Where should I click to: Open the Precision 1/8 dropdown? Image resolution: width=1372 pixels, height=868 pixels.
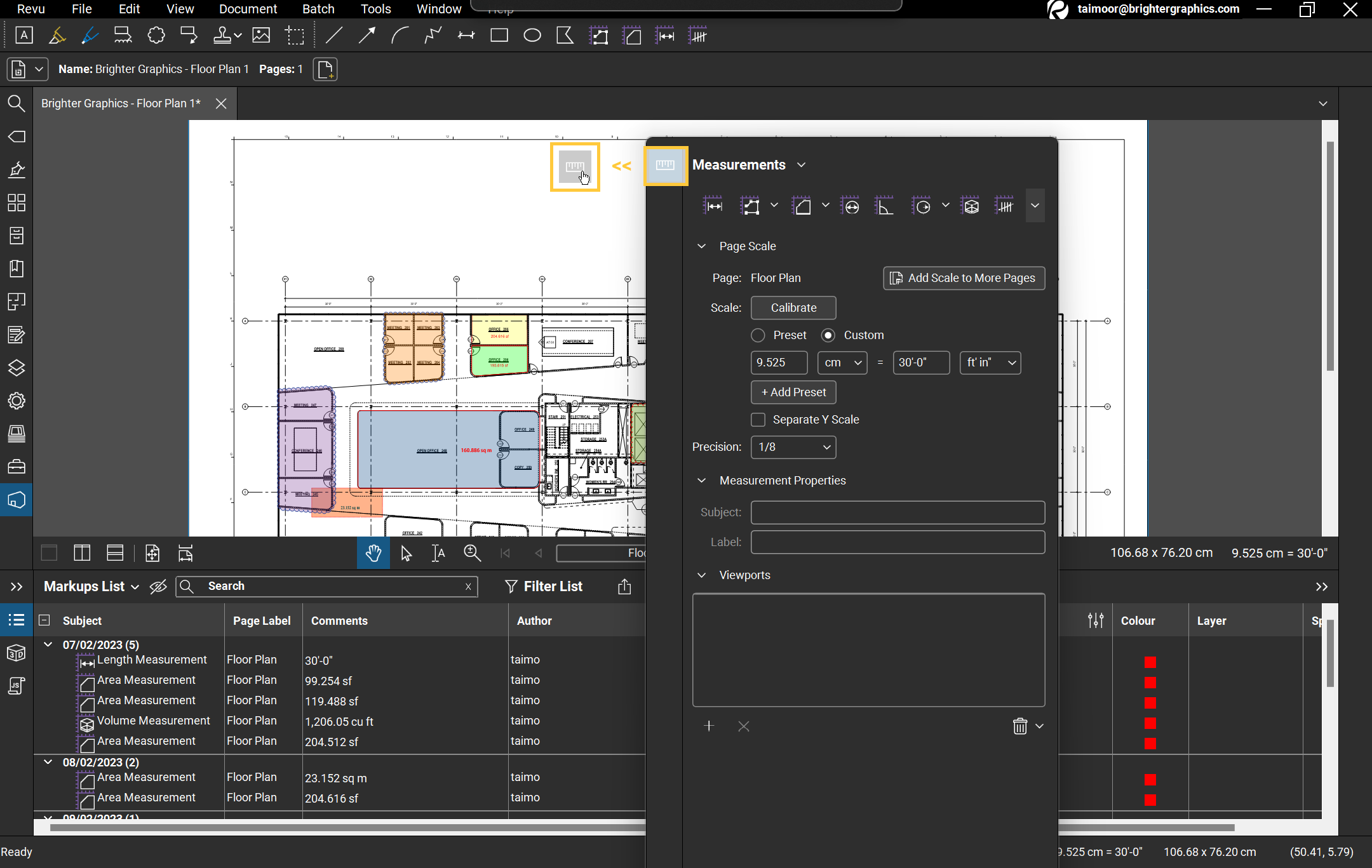pyautogui.click(x=793, y=447)
